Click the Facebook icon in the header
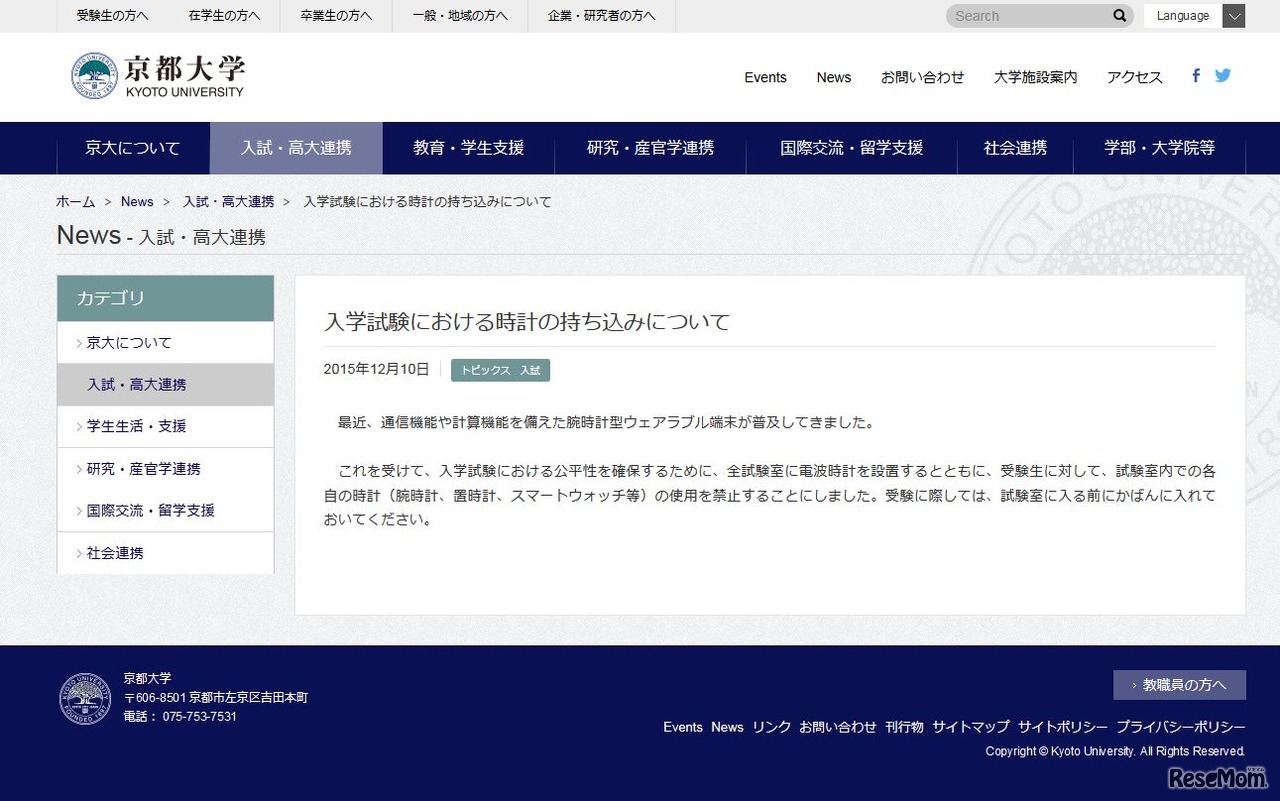 click(1195, 75)
